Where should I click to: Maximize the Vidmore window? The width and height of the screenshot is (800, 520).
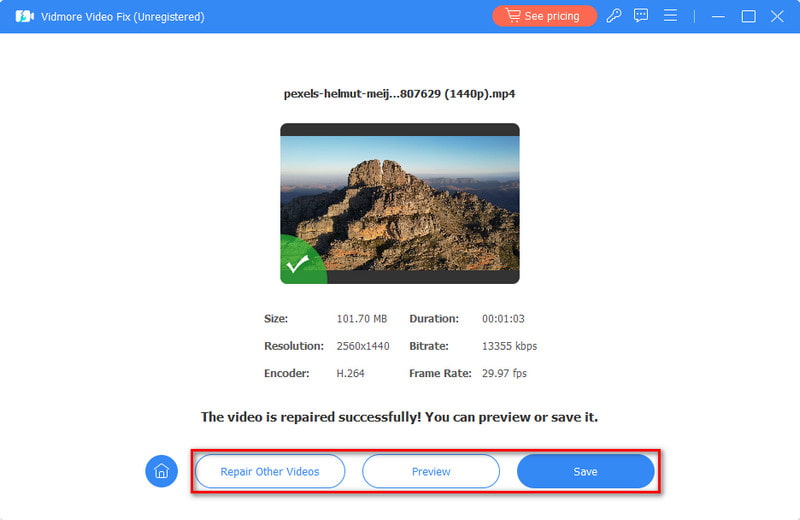click(x=748, y=16)
